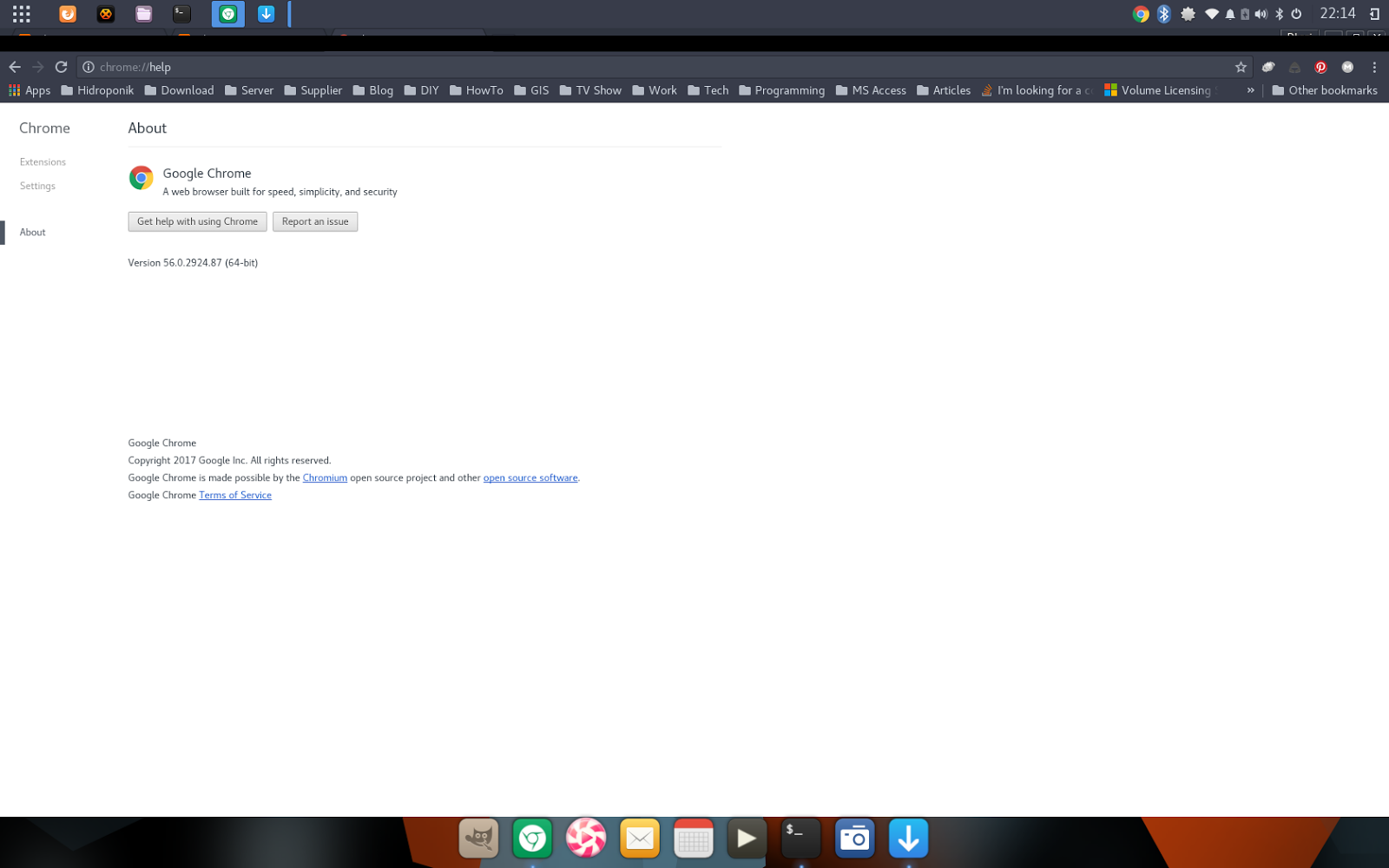The width and height of the screenshot is (1389, 868).
Task: Open the Calendar app in the dock
Action: click(694, 838)
